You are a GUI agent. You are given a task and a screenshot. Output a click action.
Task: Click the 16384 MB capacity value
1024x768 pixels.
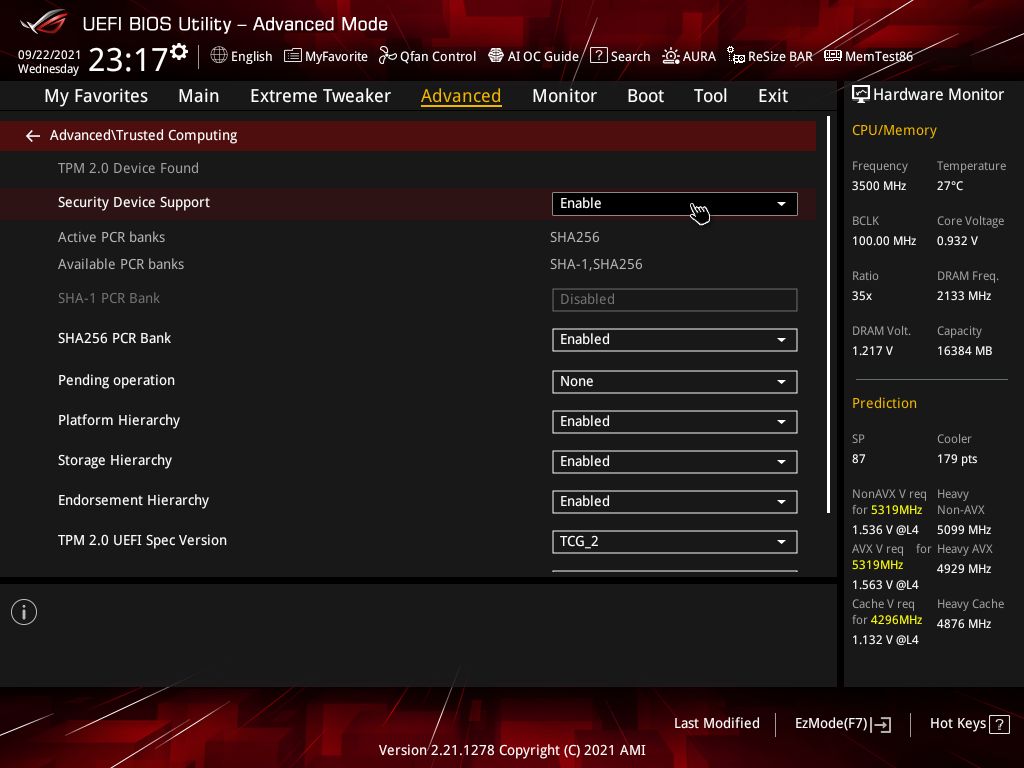[x=965, y=351]
